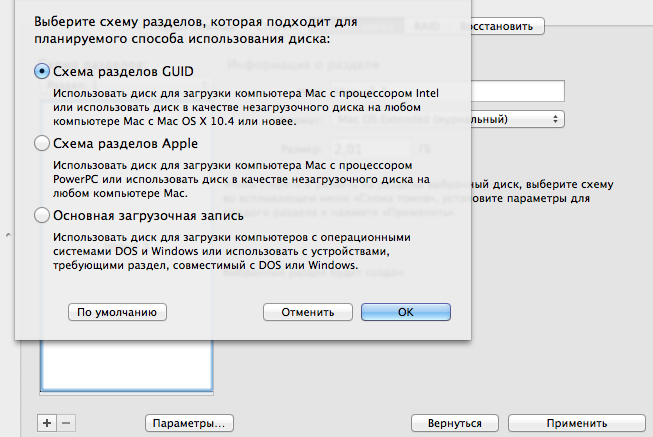
Task: Confirm the scheme with the OK button
Action: pos(406,312)
